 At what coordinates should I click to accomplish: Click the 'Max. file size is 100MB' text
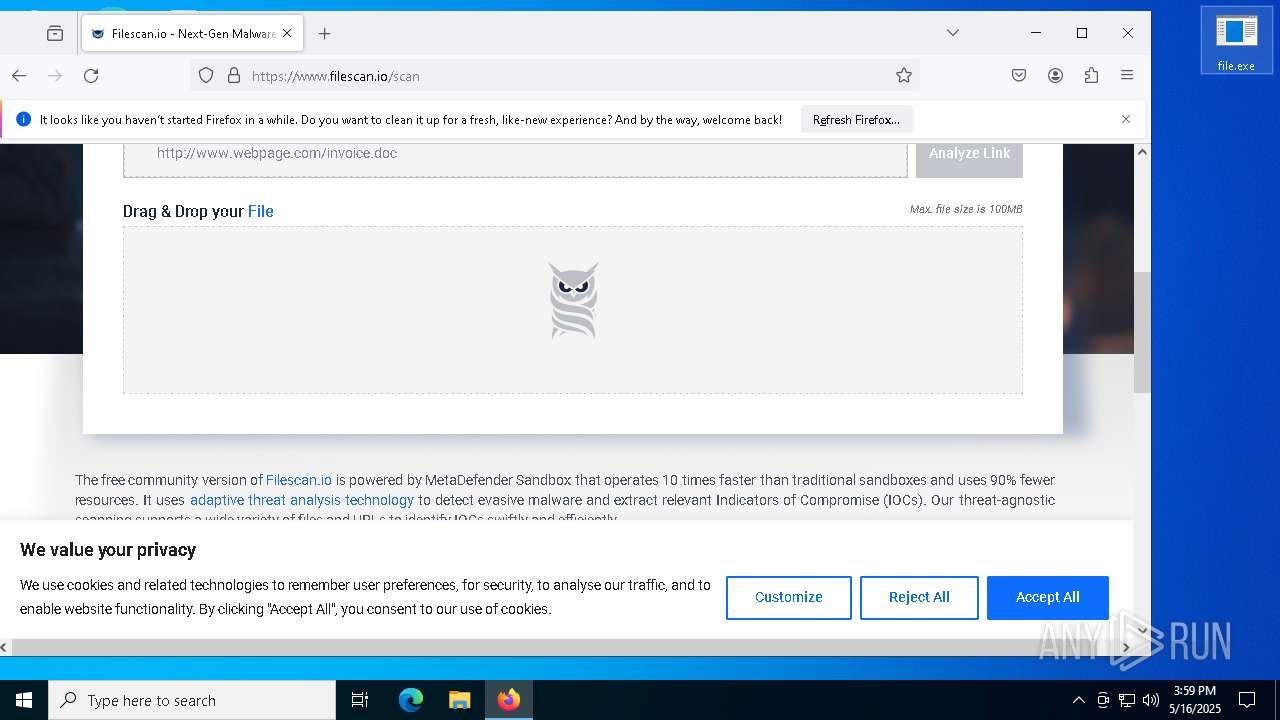pos(966,209)
